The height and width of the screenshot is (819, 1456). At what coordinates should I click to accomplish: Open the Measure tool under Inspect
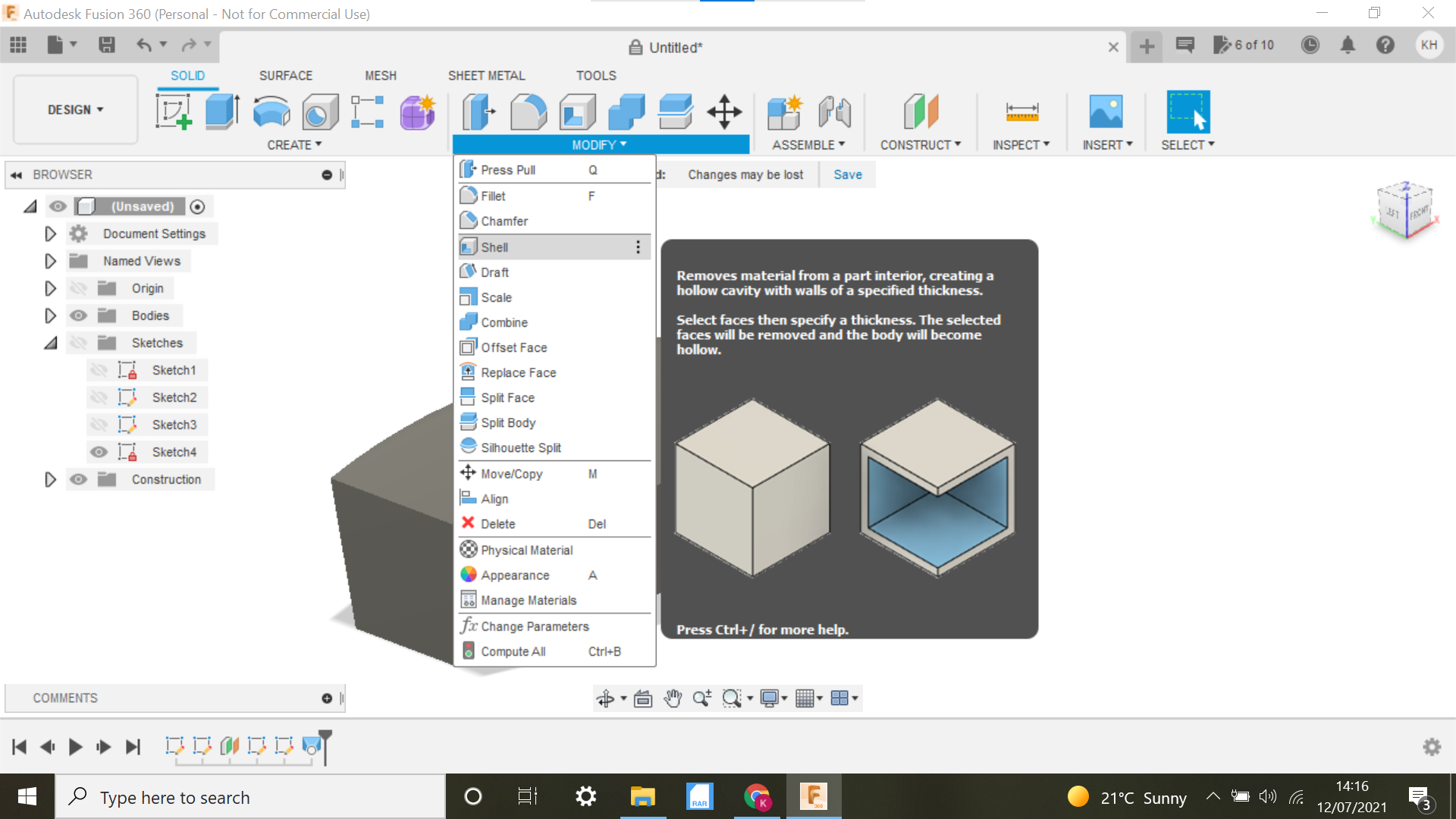1021,112
